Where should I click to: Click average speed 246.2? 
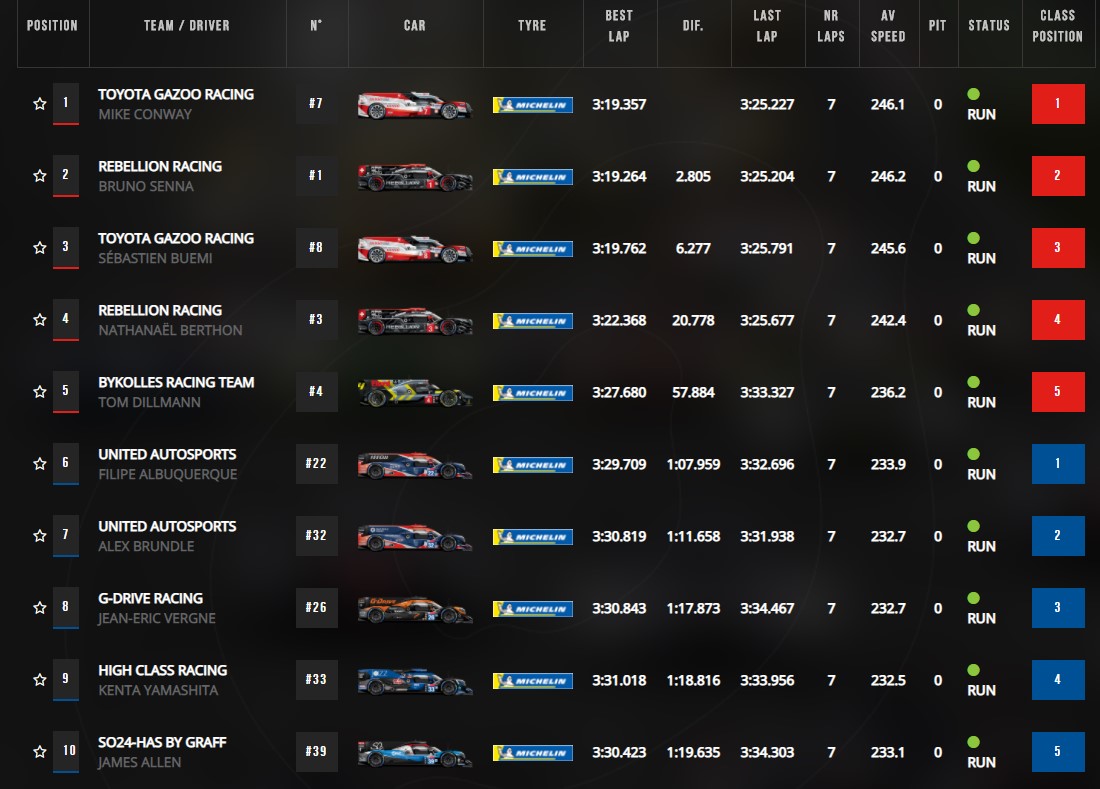click(888, 177)
